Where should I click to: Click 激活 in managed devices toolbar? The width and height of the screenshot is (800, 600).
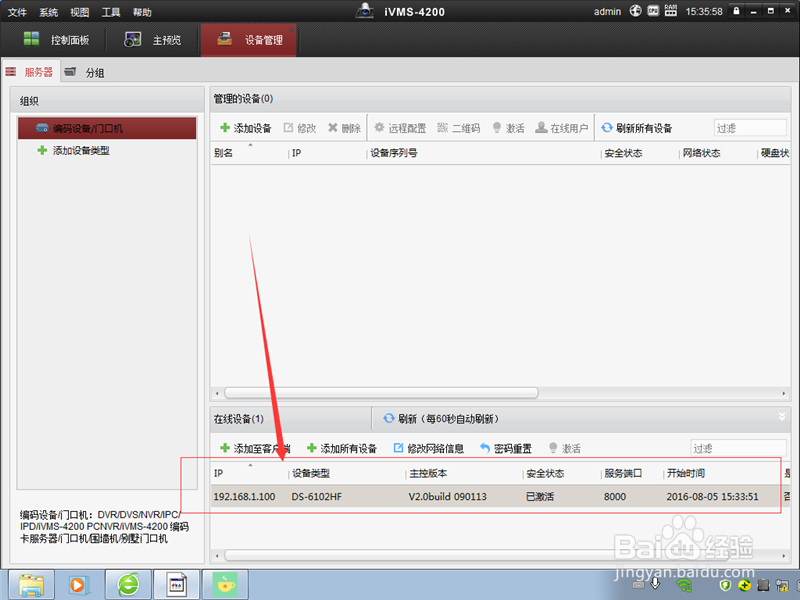click(508, 128)
